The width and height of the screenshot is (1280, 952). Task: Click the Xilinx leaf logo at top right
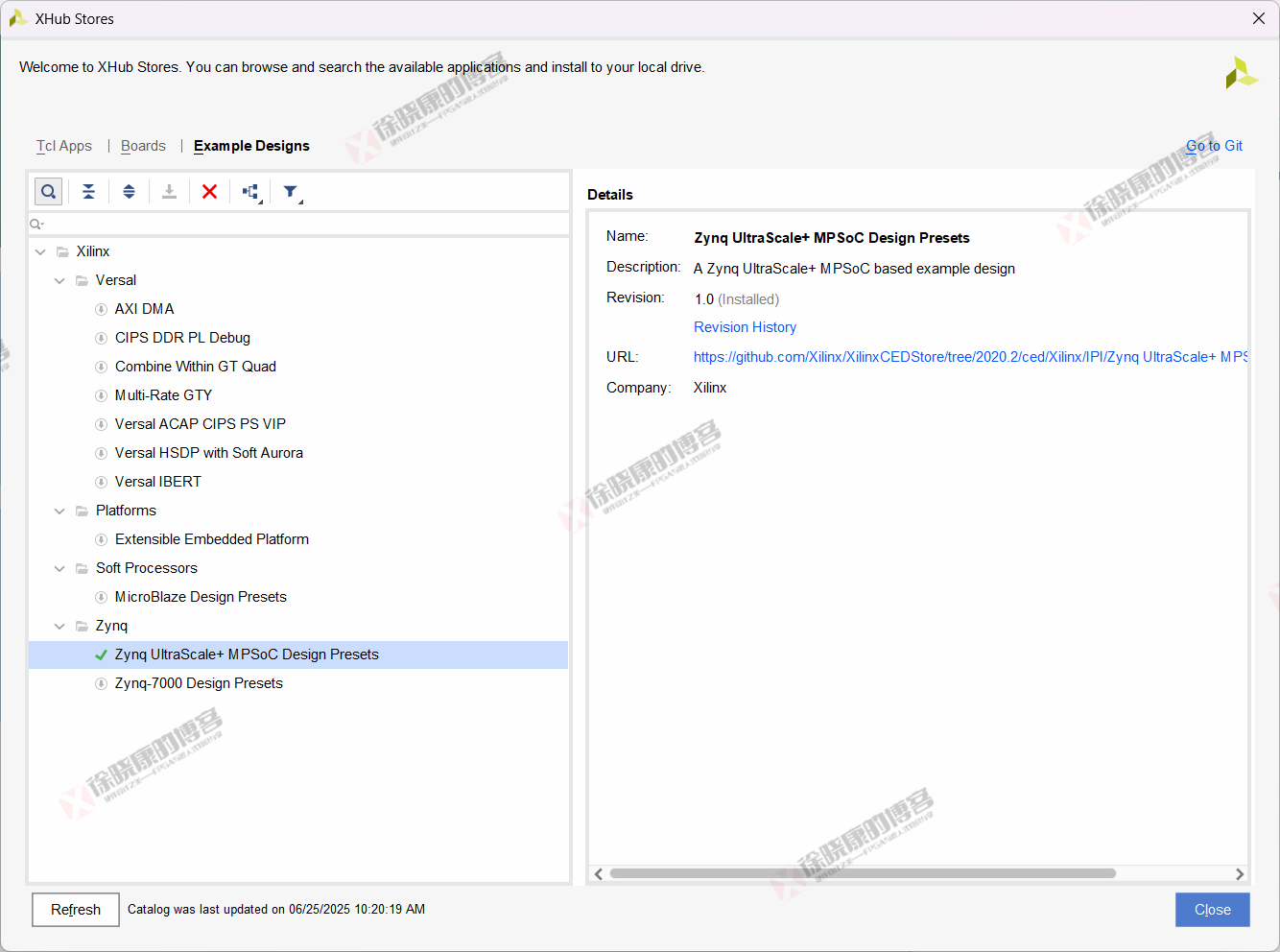(x=1241, y=73)
